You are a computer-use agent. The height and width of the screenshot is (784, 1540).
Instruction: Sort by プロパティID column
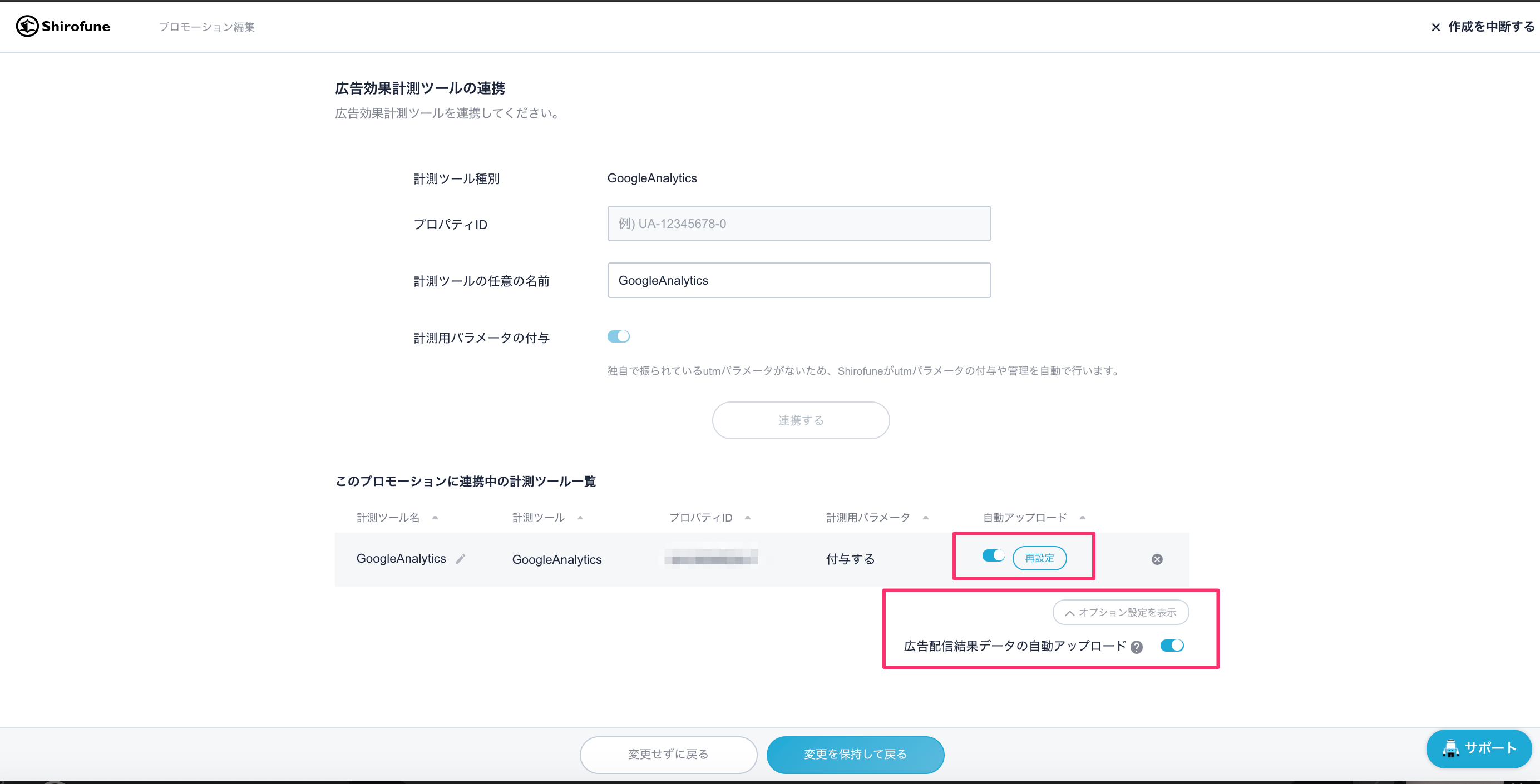point(709,518)
